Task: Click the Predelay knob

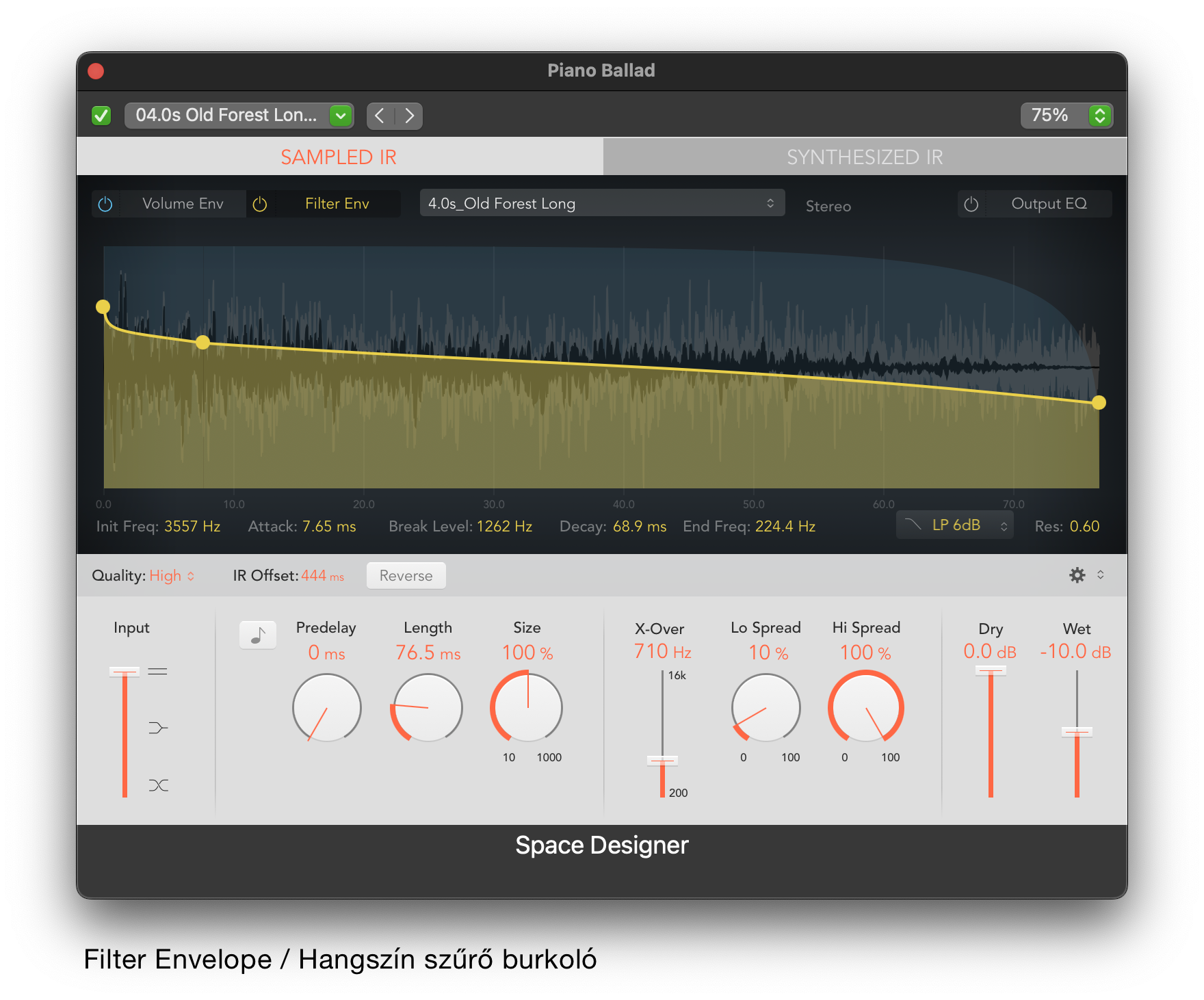Action: tap(327, 708)
